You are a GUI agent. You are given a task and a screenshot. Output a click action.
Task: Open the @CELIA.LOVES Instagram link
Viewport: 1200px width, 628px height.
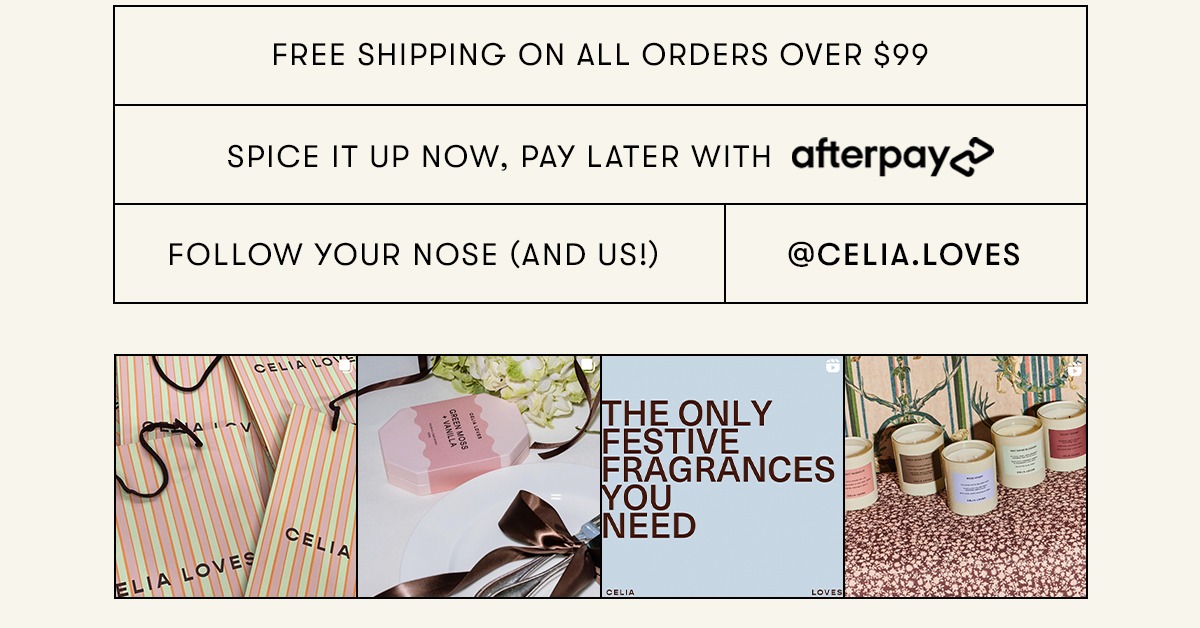[x=905, y=254]
